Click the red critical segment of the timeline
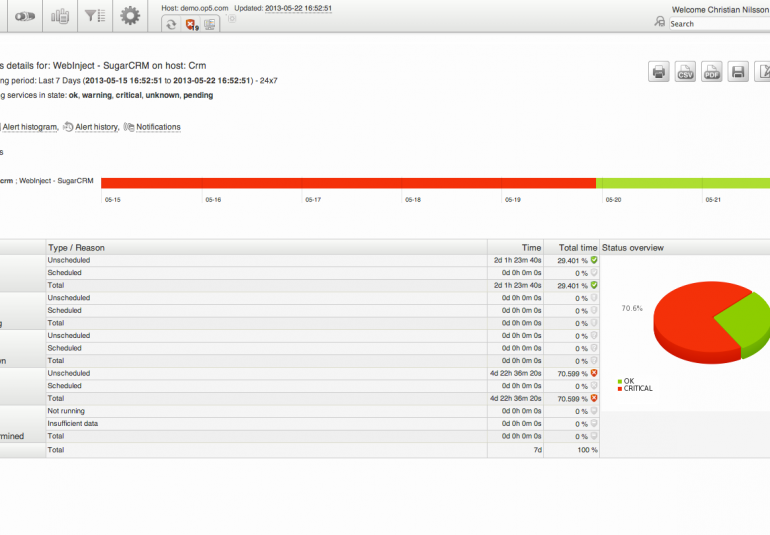The height and width of the screenshot is (535, 770). (x=348, y=183)
